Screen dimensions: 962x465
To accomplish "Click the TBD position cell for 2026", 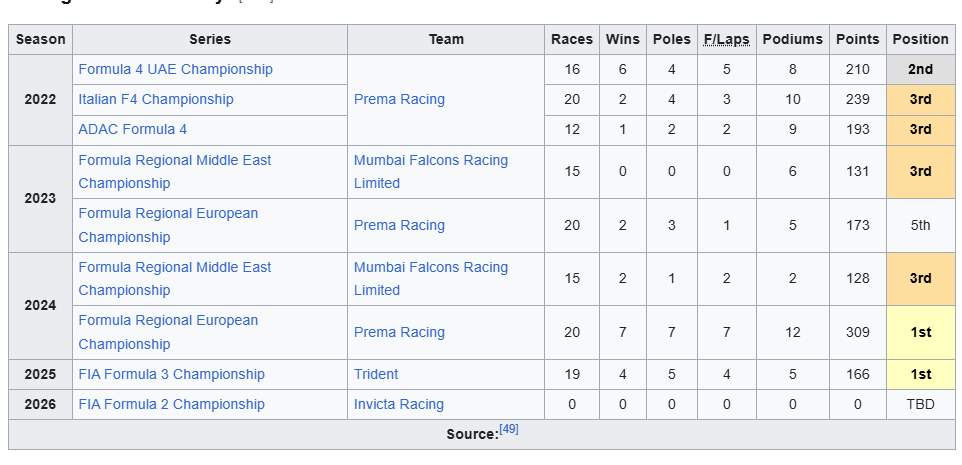I will tap(920, 404).
